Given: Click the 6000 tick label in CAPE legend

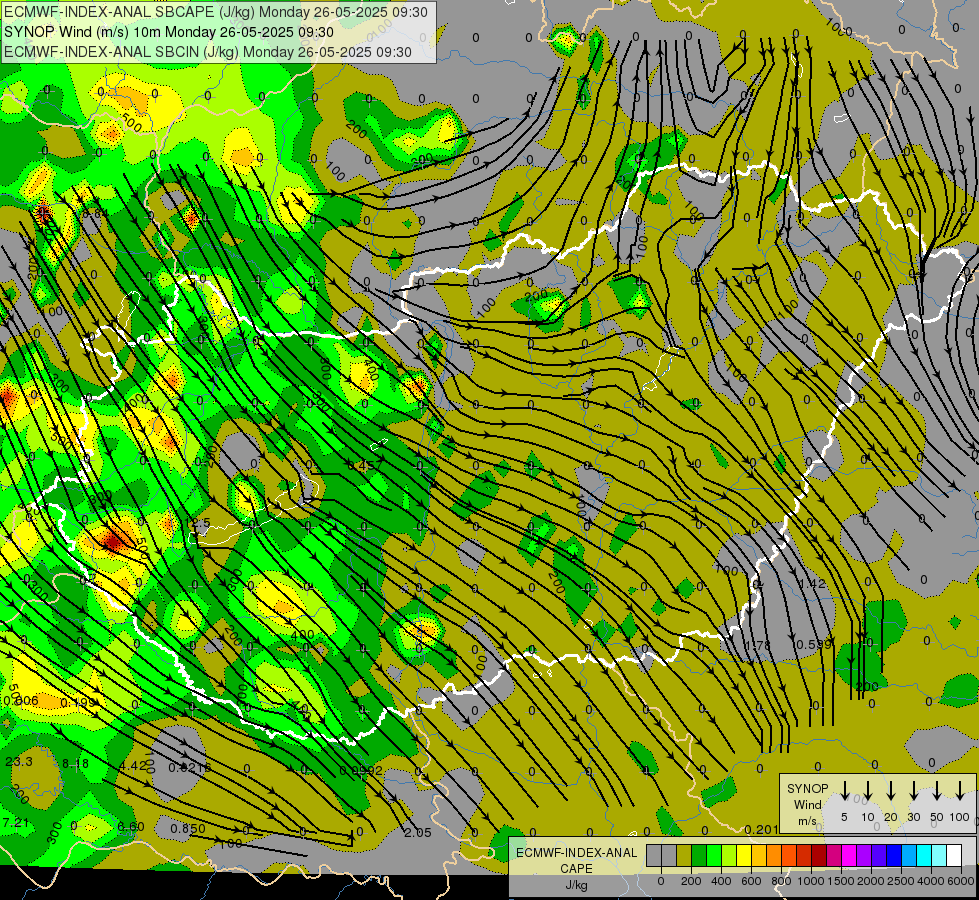Looking at the screenshot, I should 960,881.
